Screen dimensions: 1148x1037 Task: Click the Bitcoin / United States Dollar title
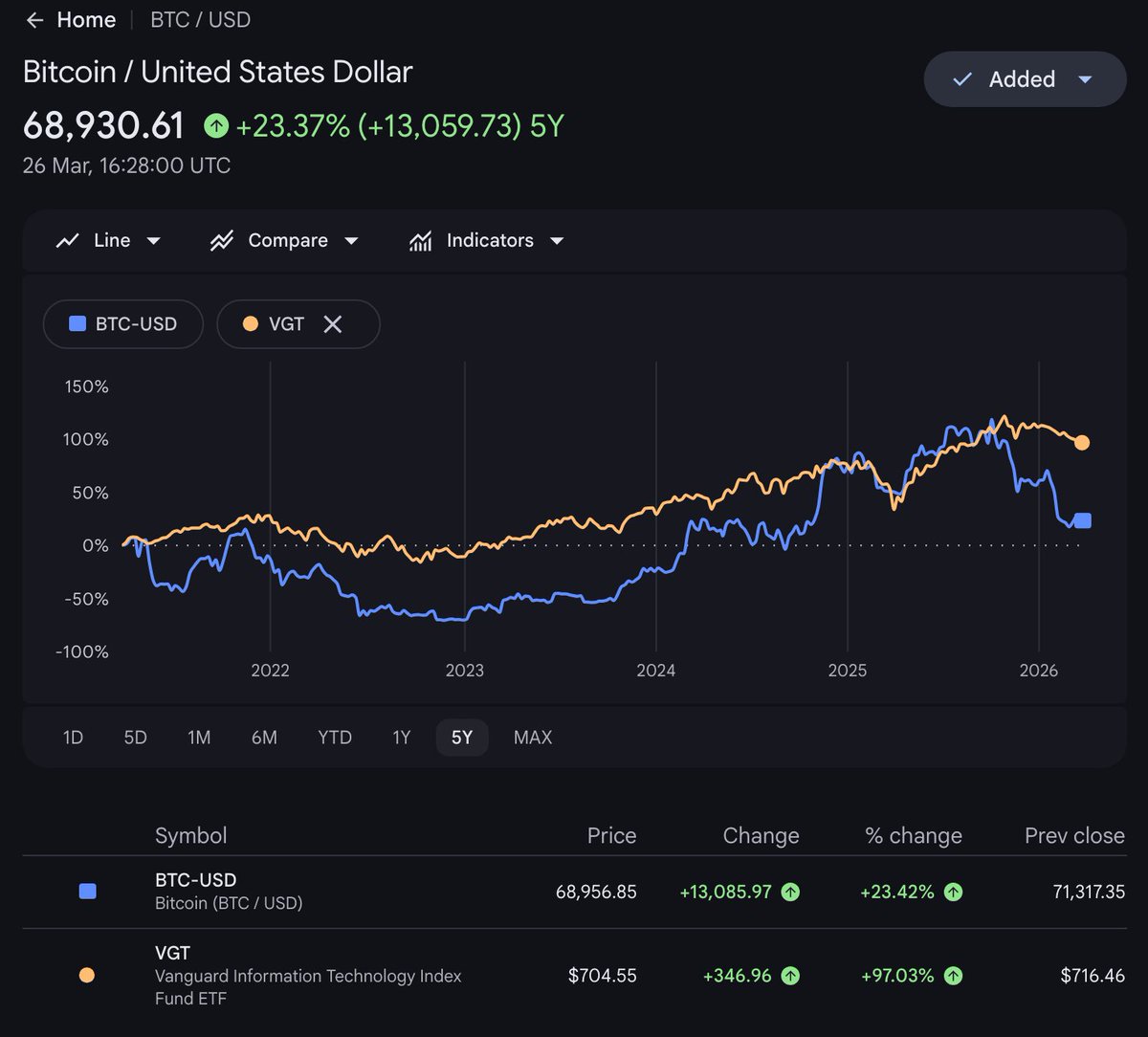[x=218, y=72]
